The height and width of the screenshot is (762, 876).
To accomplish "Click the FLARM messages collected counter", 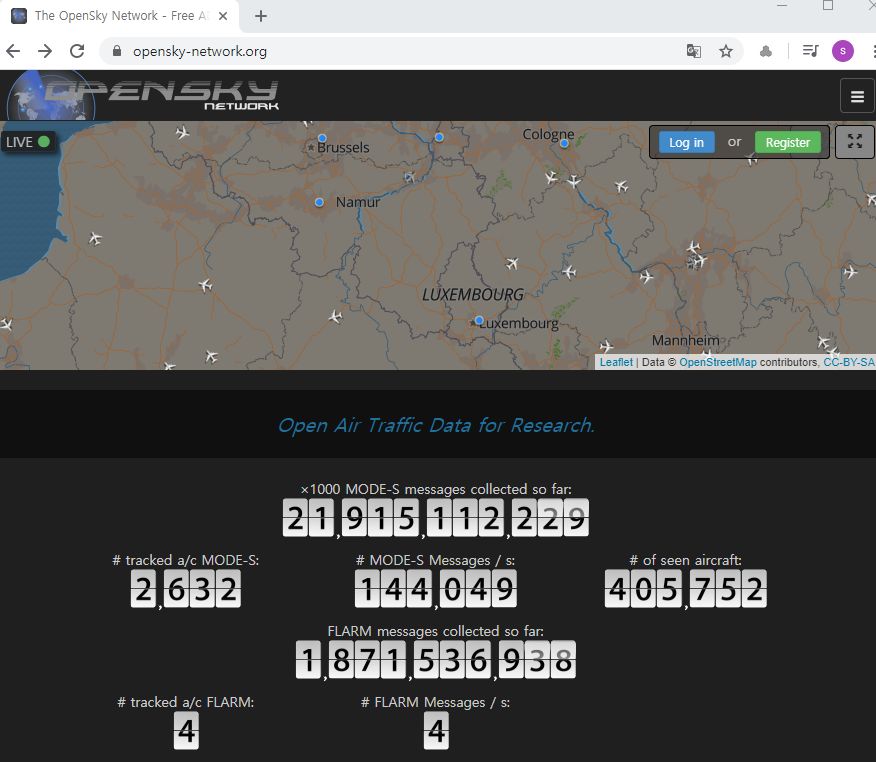I will coord(436,659).
